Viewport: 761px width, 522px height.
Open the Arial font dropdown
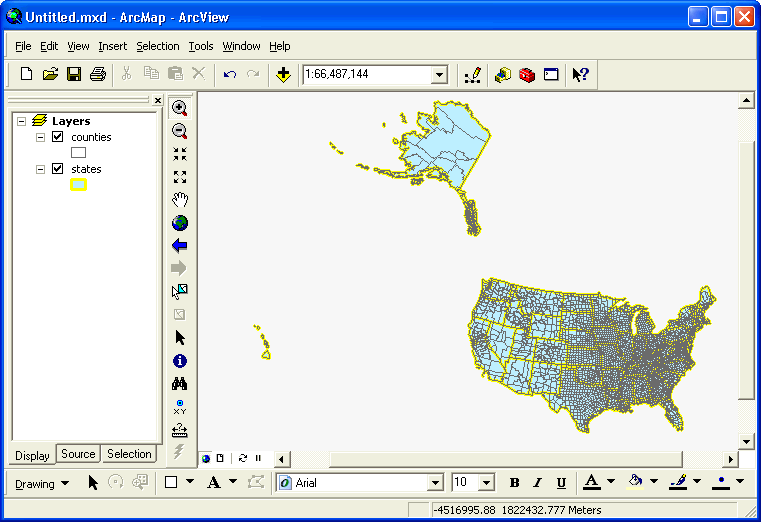coord(435,483)
